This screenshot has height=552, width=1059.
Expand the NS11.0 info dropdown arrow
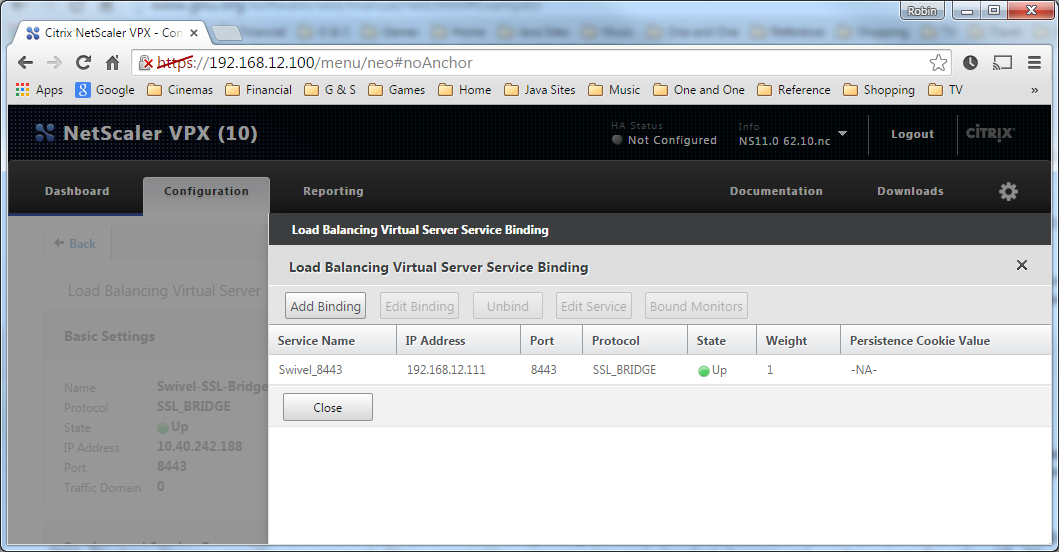point(842,133)
